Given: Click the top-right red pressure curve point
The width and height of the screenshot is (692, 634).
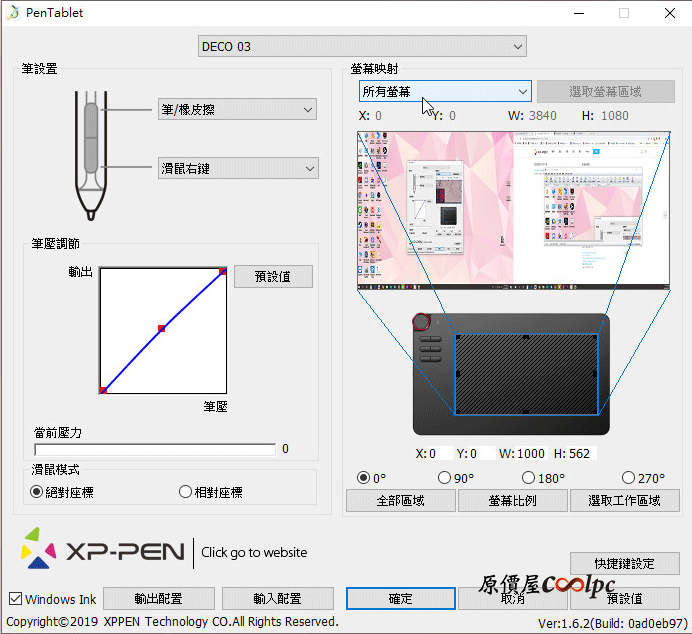Looking at the screenshot, I should pyautogui.click(x=223, y=271).
